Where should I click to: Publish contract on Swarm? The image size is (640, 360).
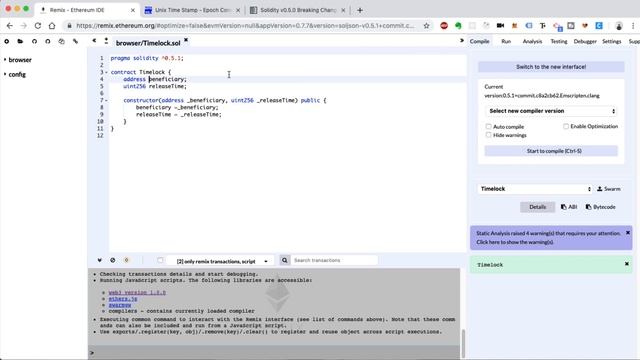pyautogui.click(x=609, y=189)
